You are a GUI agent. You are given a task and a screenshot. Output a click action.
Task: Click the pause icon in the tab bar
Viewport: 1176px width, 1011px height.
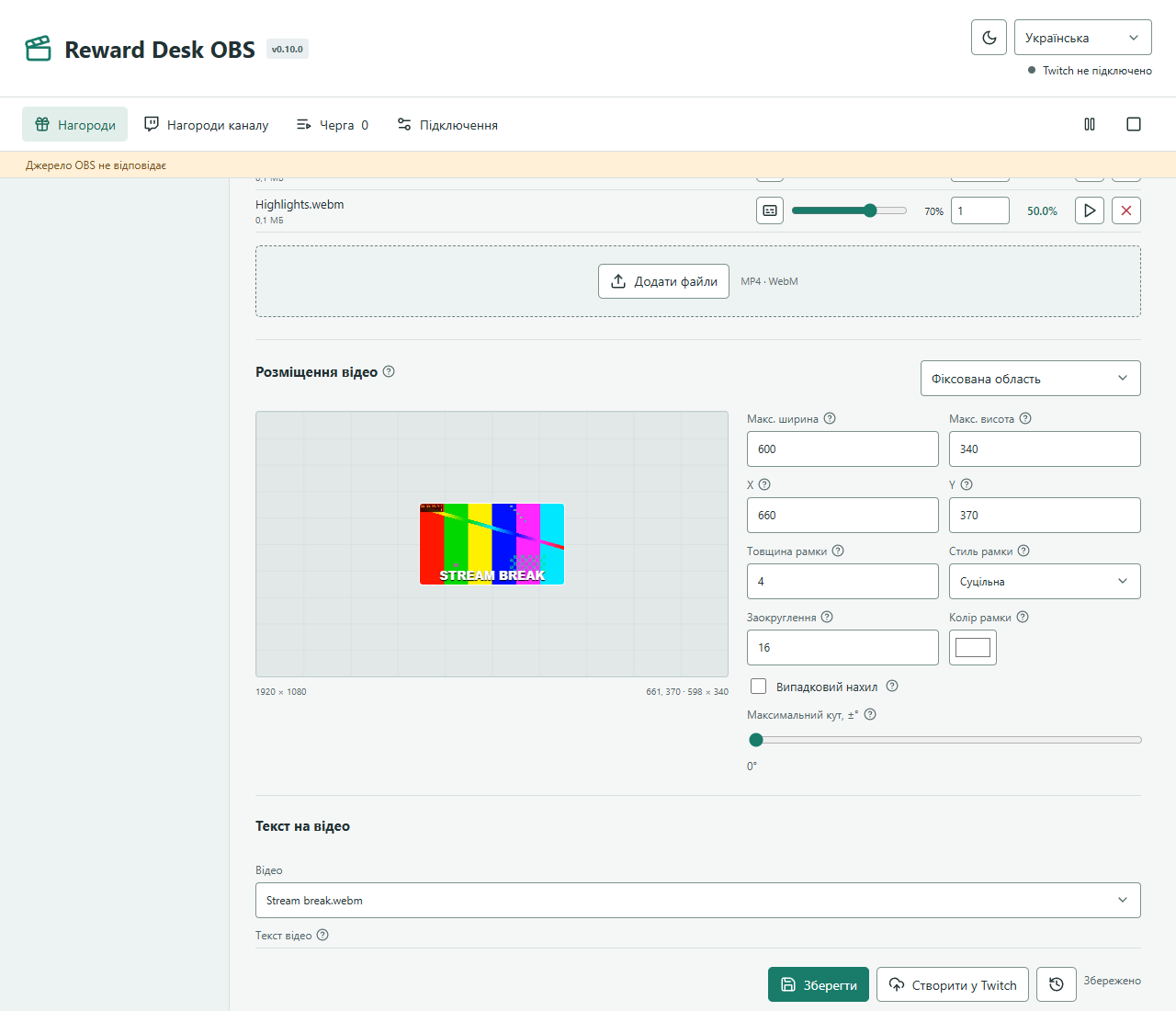click(1090, 124)
